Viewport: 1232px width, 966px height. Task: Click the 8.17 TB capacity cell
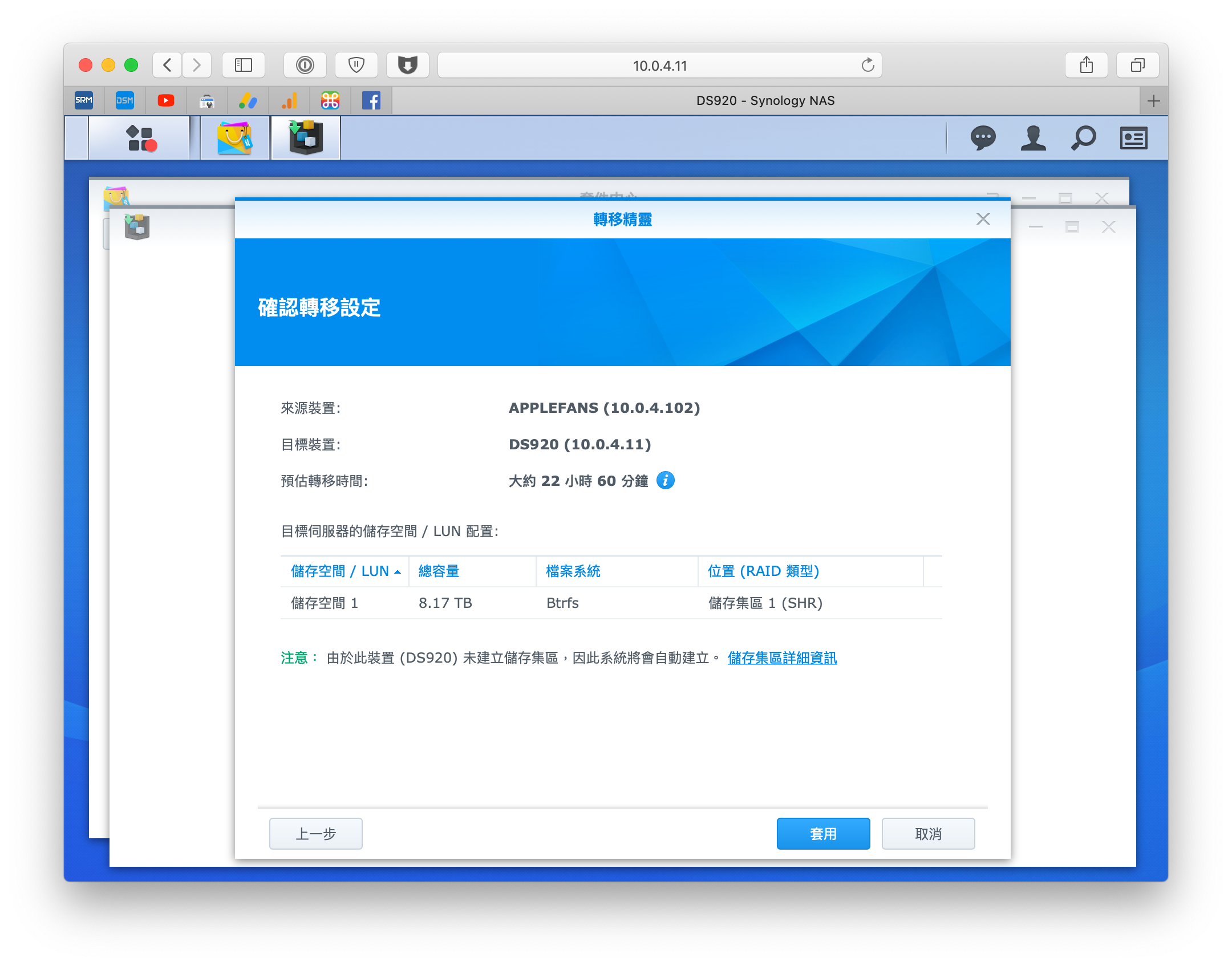(x=445, y=603)
